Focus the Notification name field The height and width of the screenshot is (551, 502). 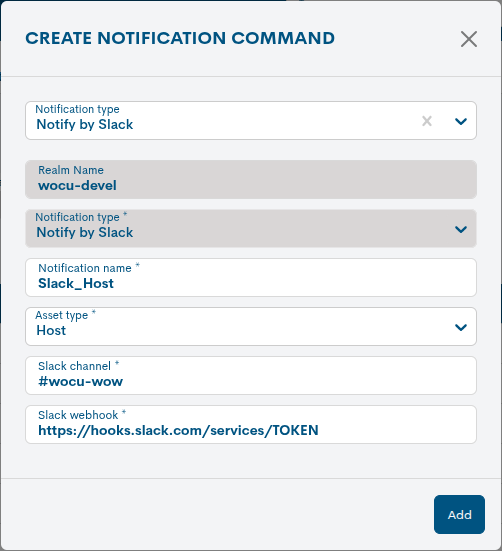tap(251, 278)
